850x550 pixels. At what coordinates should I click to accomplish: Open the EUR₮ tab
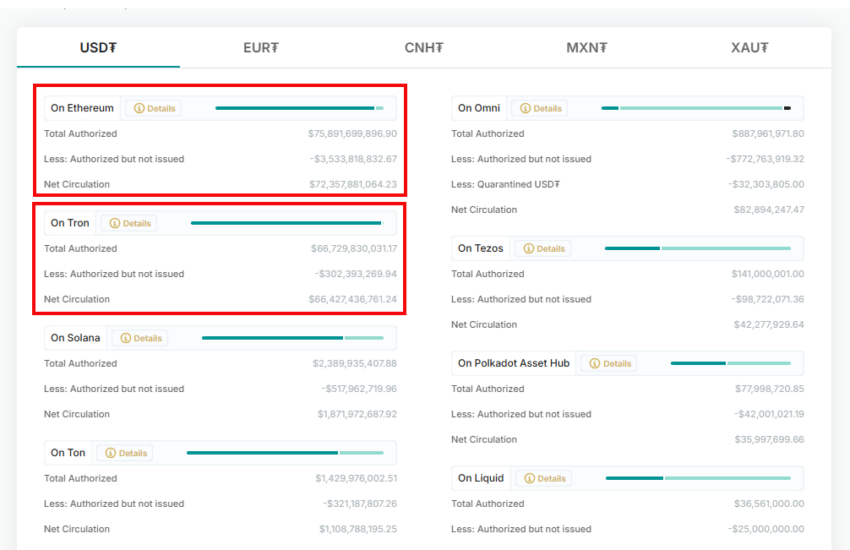coord(261,48)
